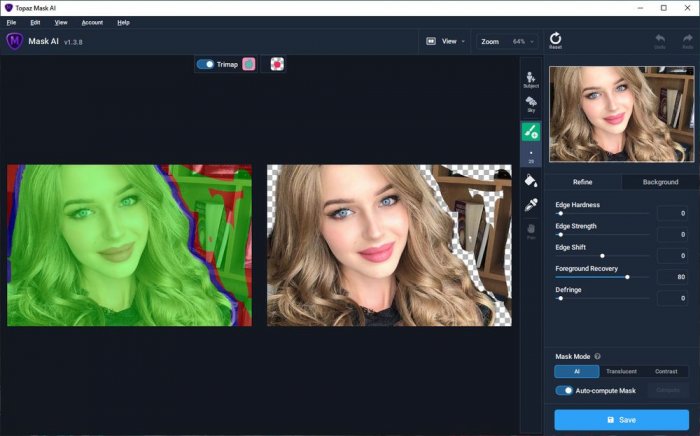This screenshot has height=436, width=700.
Task: Click the red dot mask view icon
Action: [x=277, y=64]
